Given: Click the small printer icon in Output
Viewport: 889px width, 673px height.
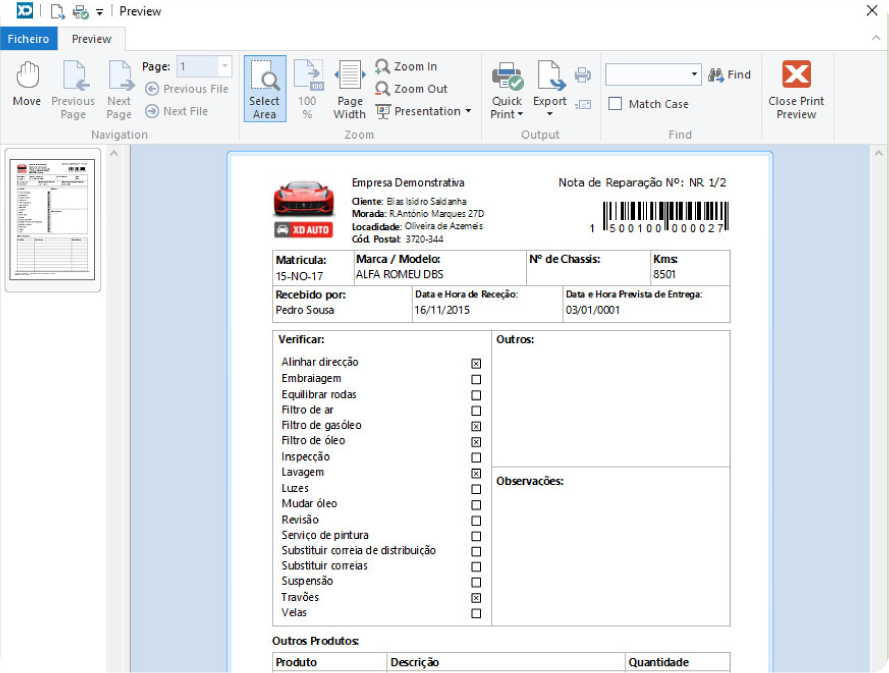Looking at the screenshot, I should point(583,75).
